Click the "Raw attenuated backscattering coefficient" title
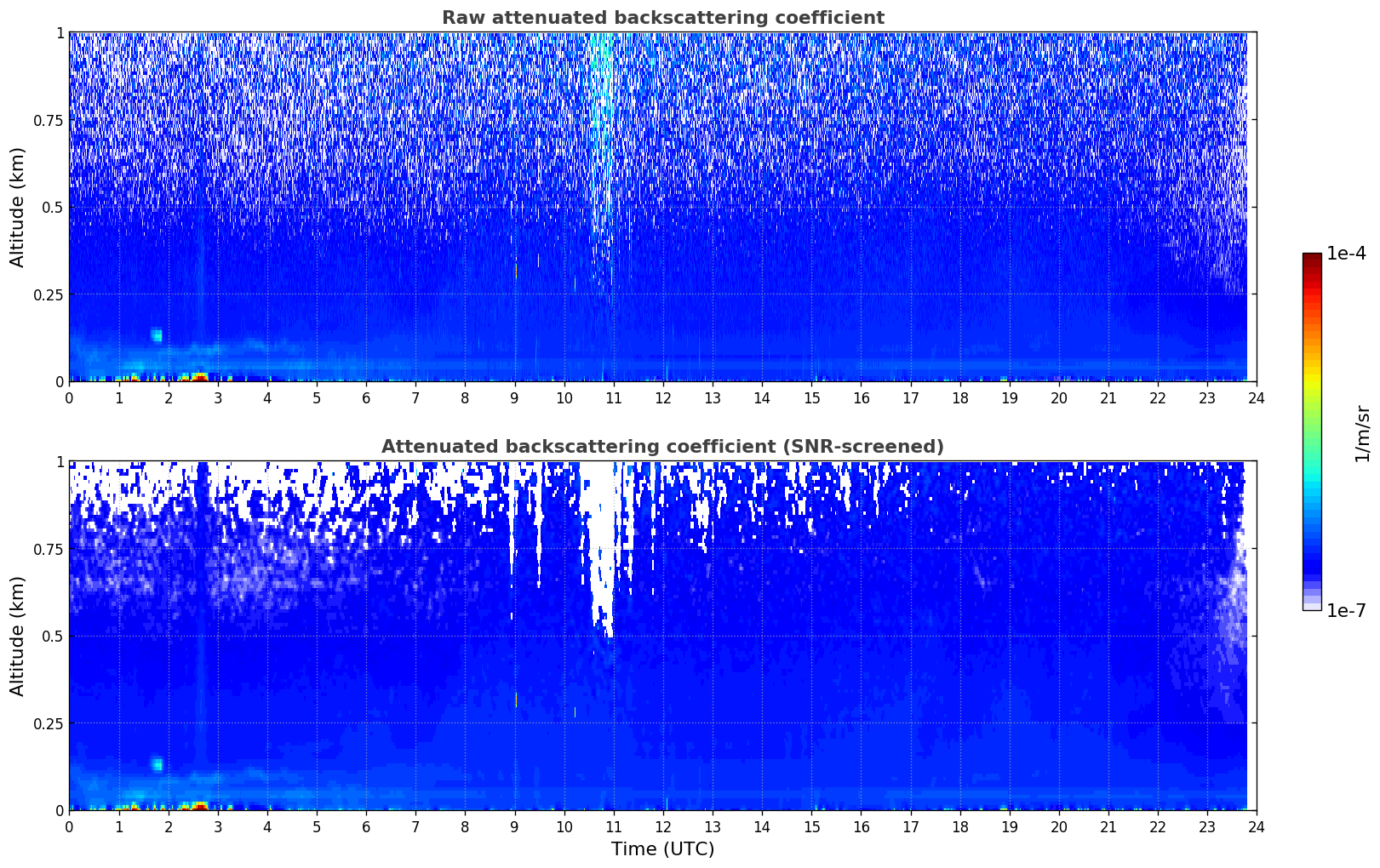 pos(662,18)
